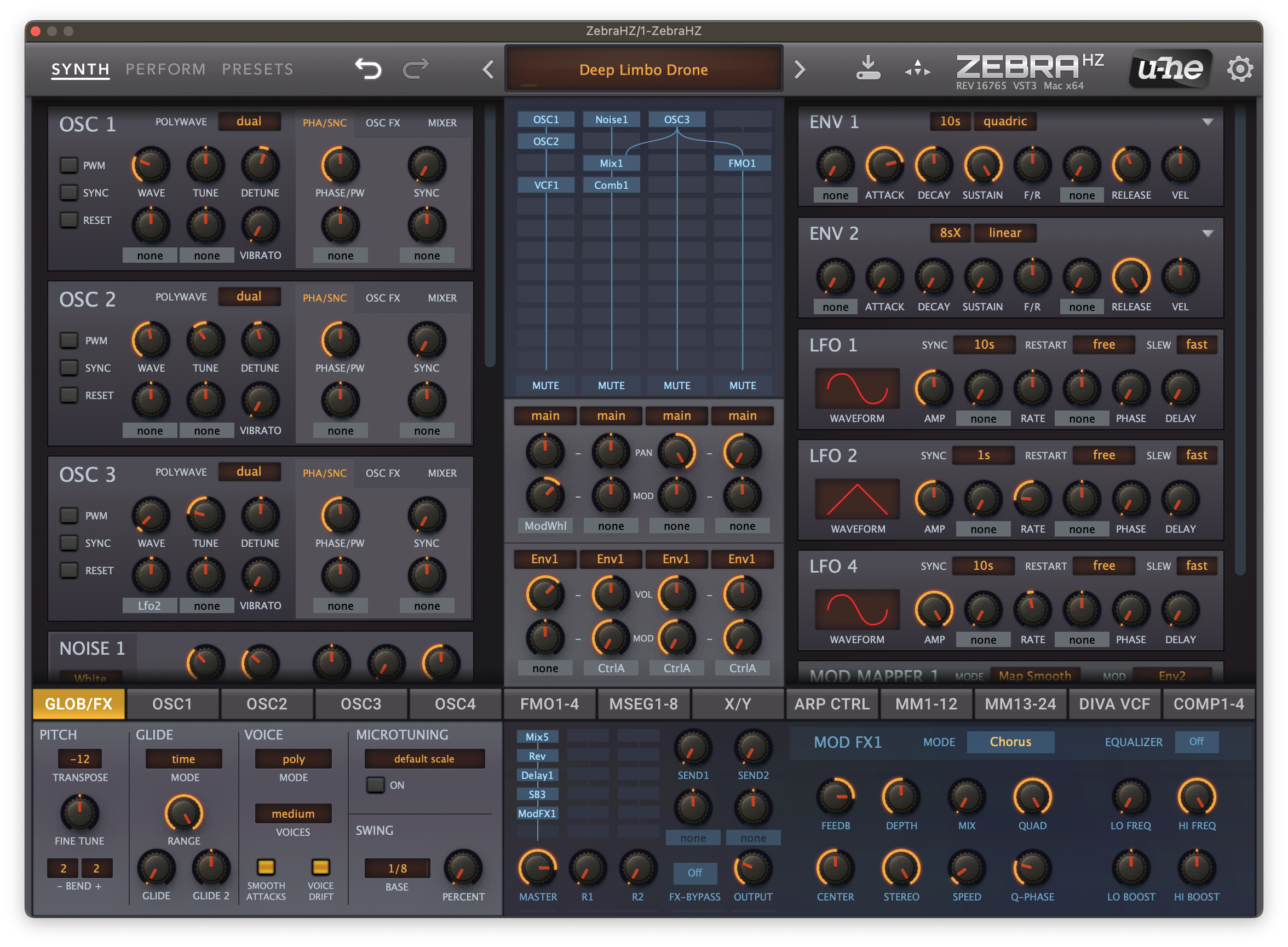
Task: Turn on microtuning ON checkbox
Action: pyautogui.click(x=376, y=785)
